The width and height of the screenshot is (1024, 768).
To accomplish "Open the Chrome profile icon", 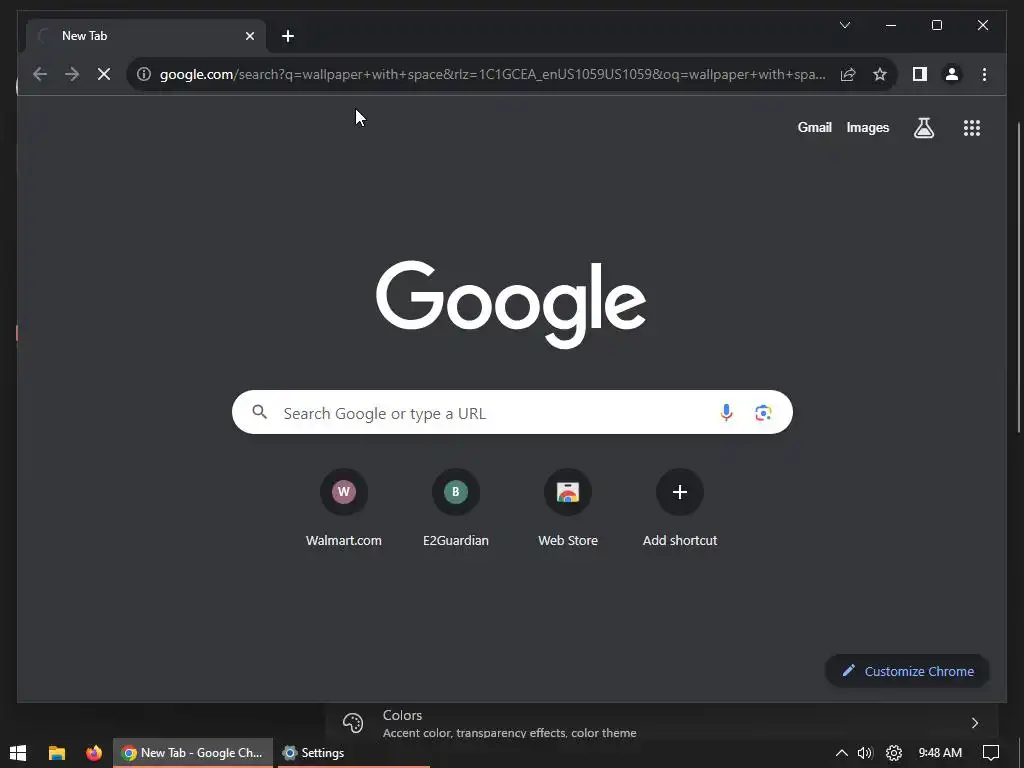I will (952, 74).
